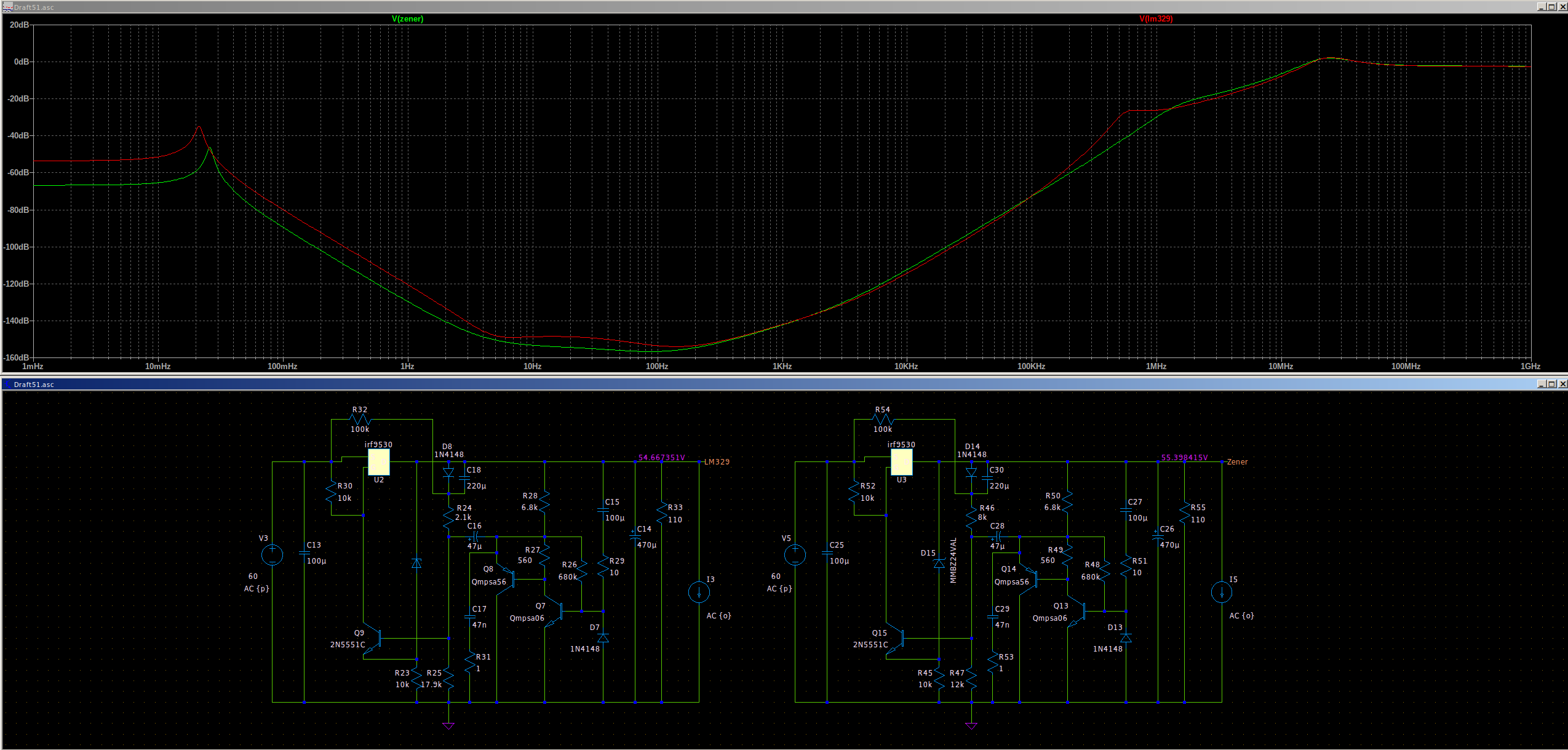1568x750 pixels.
Task: Select the I5 current source symbol
Action: click(x=1222, y=592)
